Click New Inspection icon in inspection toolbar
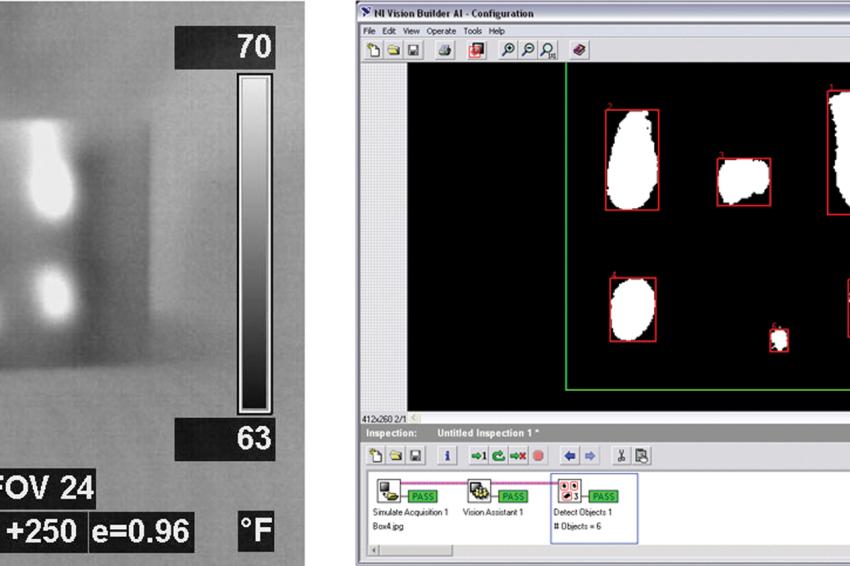Viewport: 850px width, 566px height. [x=375, y=455]
